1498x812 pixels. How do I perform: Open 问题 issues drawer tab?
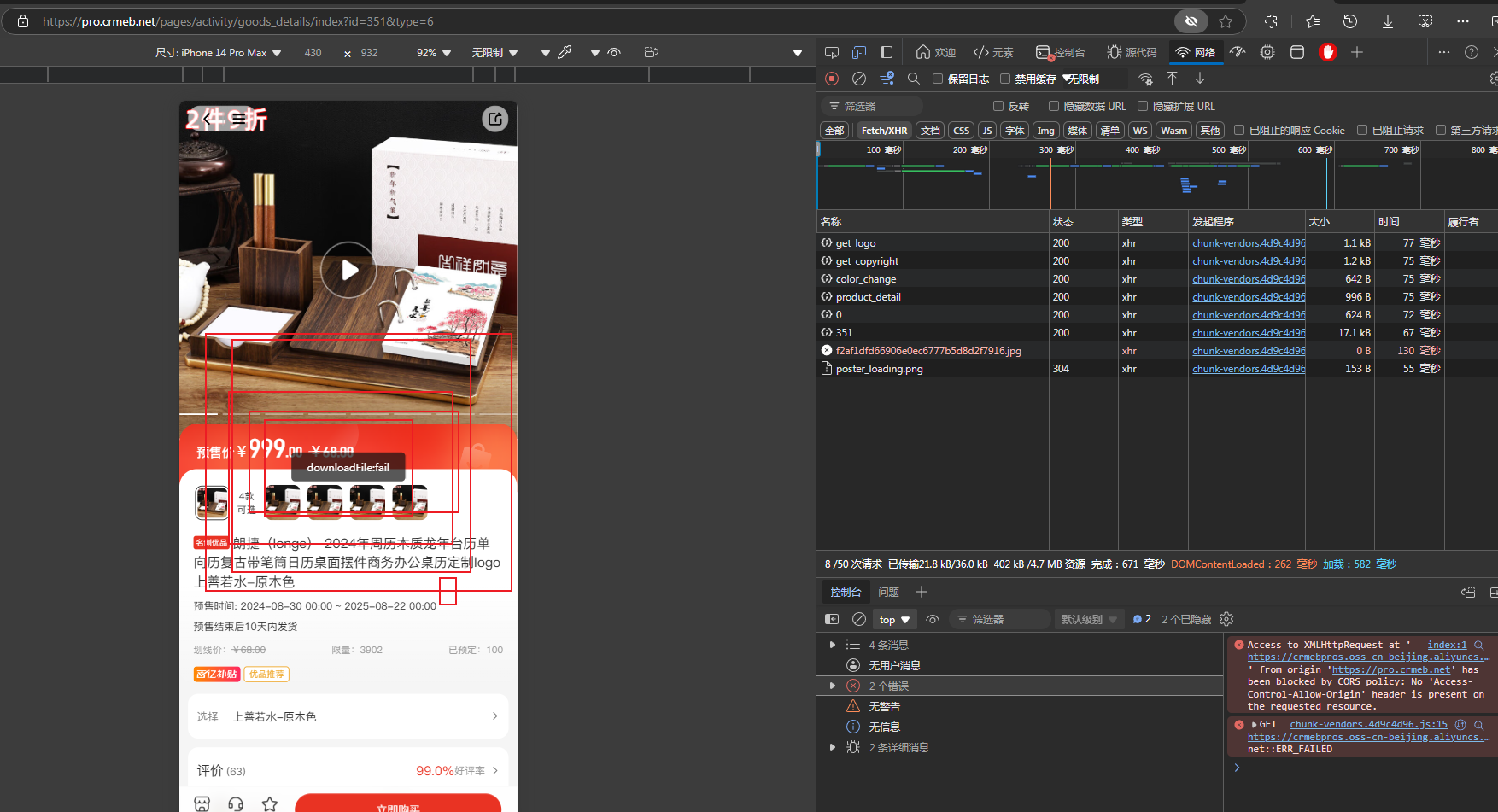click(889, 592)
